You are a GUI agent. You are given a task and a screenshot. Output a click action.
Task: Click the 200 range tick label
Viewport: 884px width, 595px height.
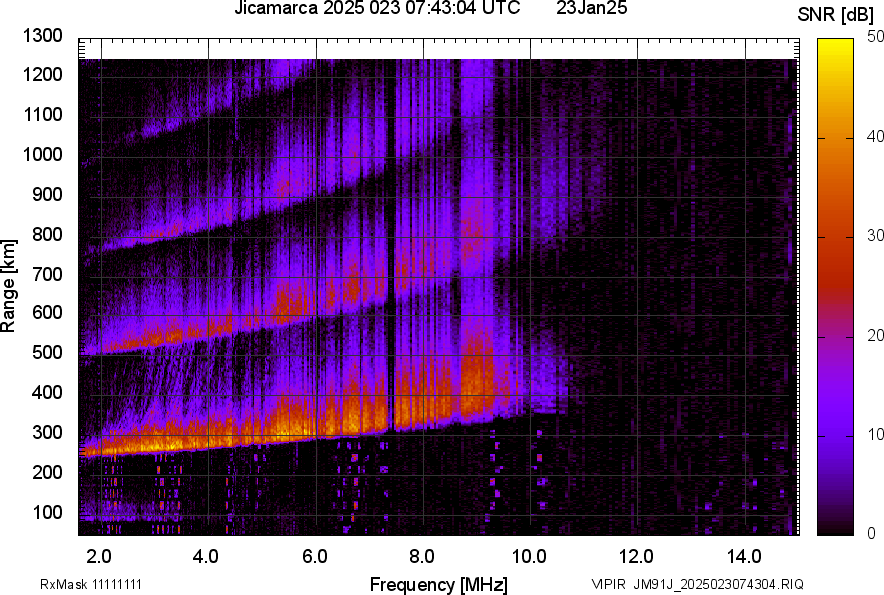47,472
